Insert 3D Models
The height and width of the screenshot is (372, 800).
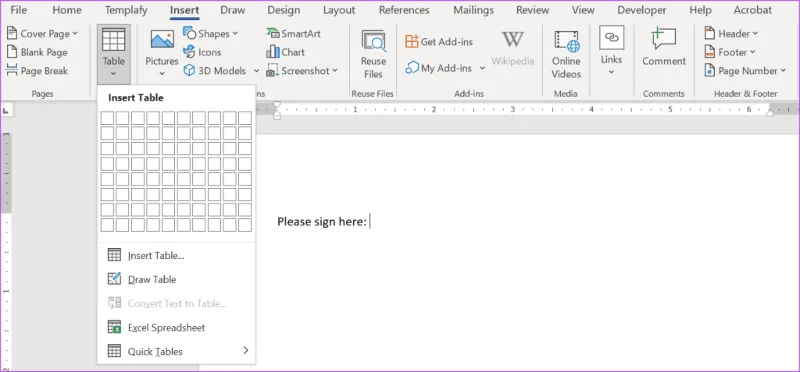[215, 71]
